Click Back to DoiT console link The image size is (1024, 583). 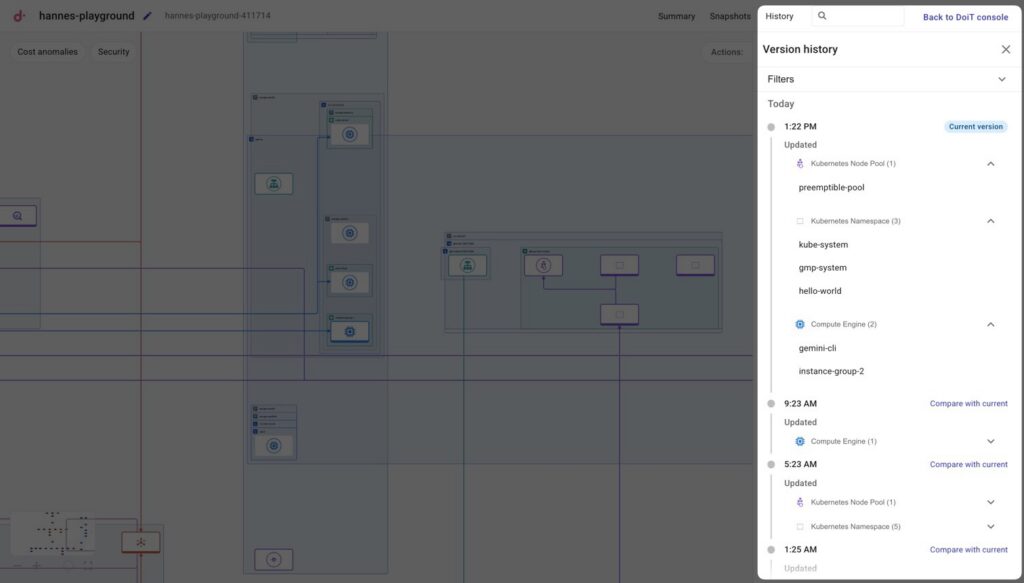pyautogui.click(x=965, y=17)
